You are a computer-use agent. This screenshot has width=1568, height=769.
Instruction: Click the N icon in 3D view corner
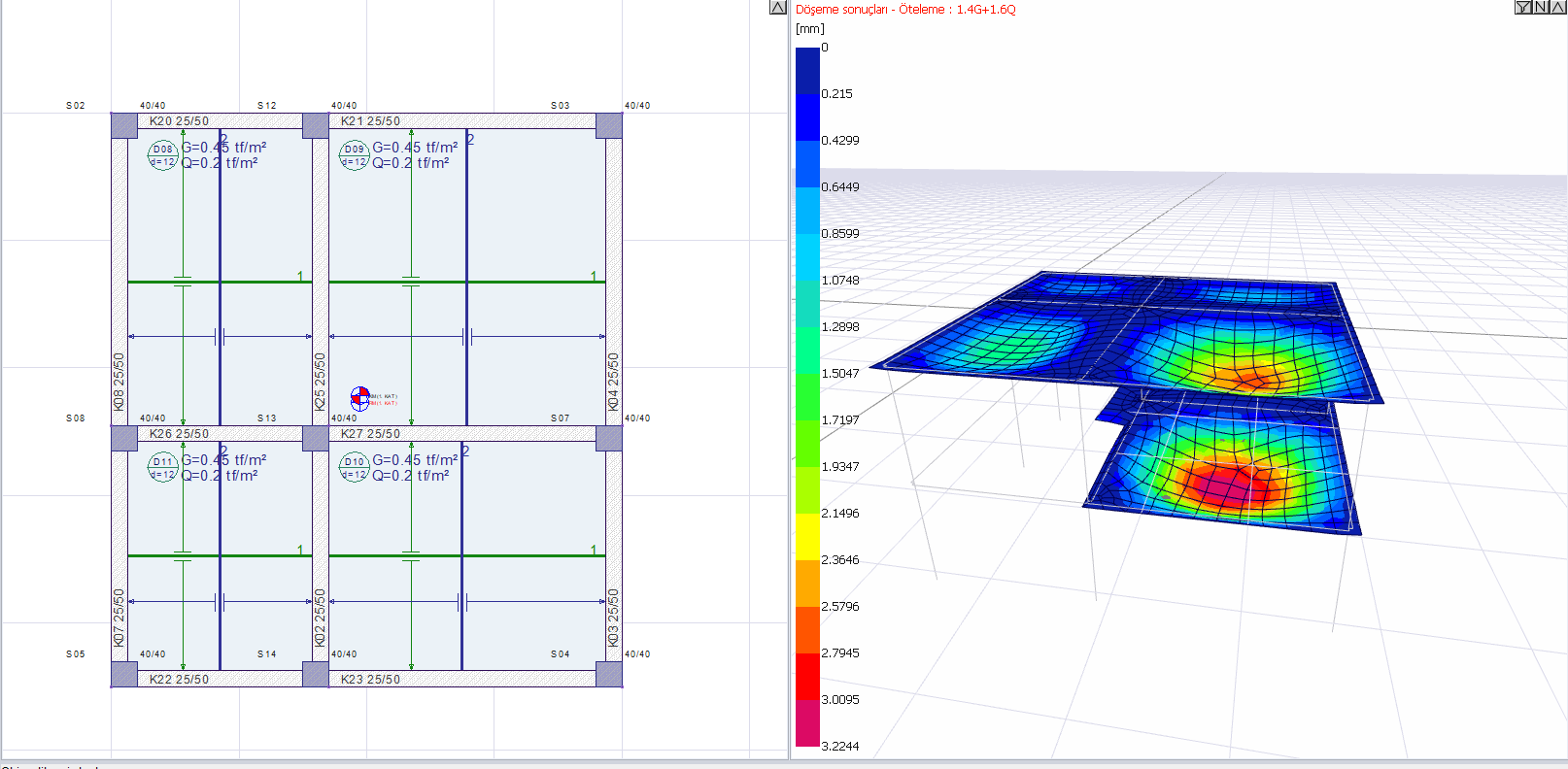(1540, 7)
